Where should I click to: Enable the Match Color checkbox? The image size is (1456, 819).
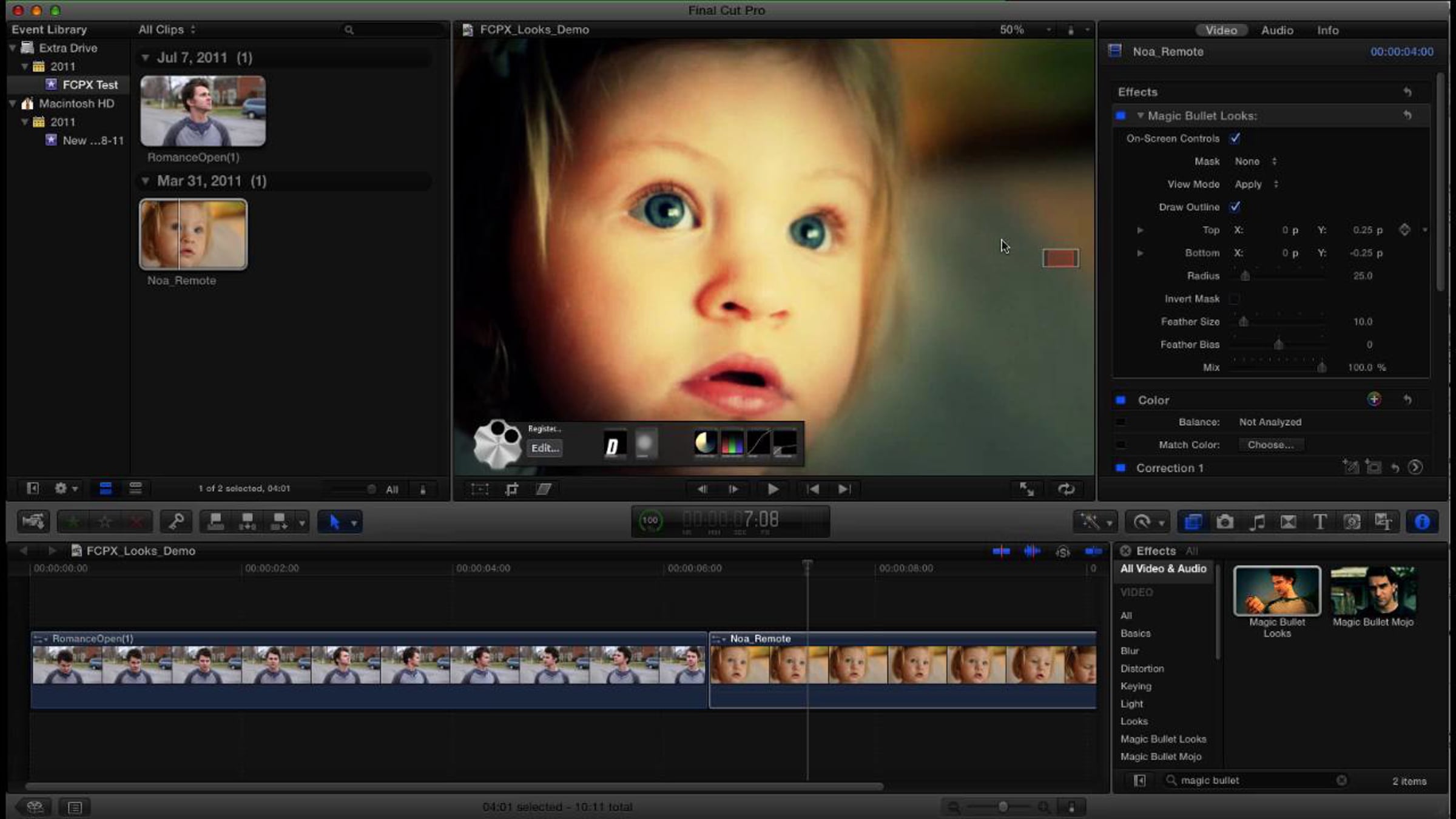tap(1121, 445)
